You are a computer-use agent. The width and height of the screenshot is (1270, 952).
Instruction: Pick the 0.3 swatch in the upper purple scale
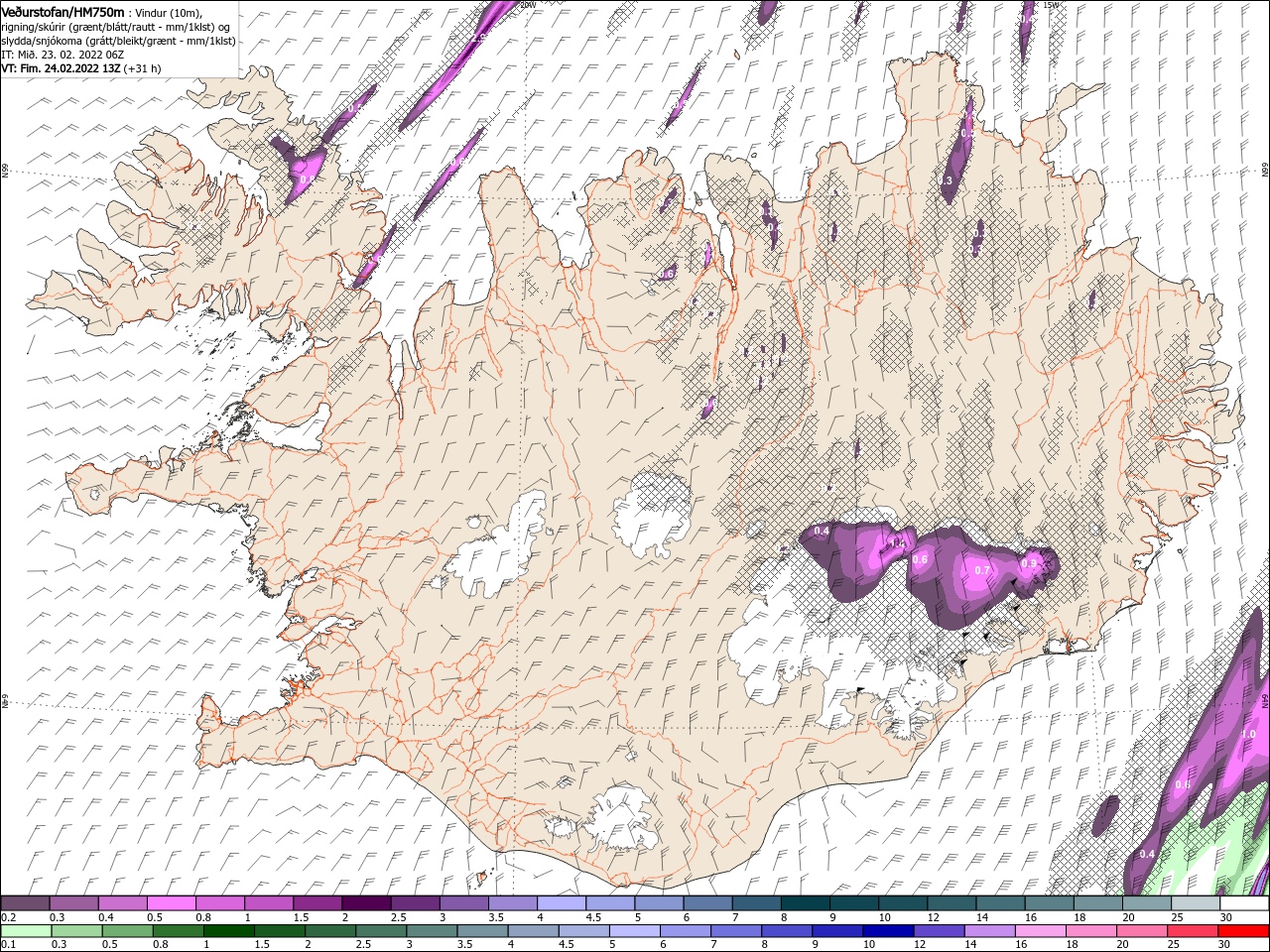[x=73, y=903]
